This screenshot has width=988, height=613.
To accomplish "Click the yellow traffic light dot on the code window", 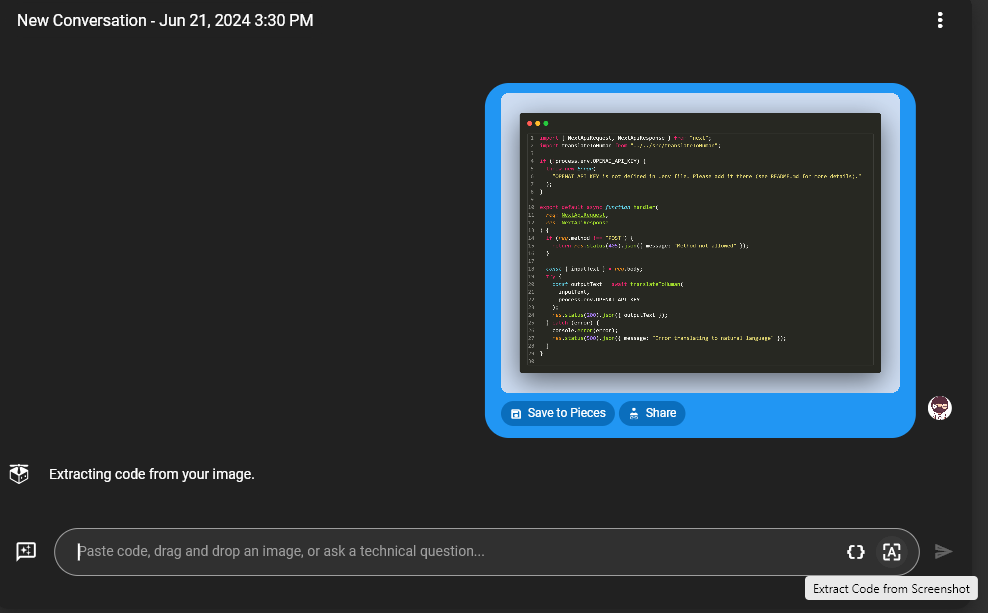I will pos(537,123).
